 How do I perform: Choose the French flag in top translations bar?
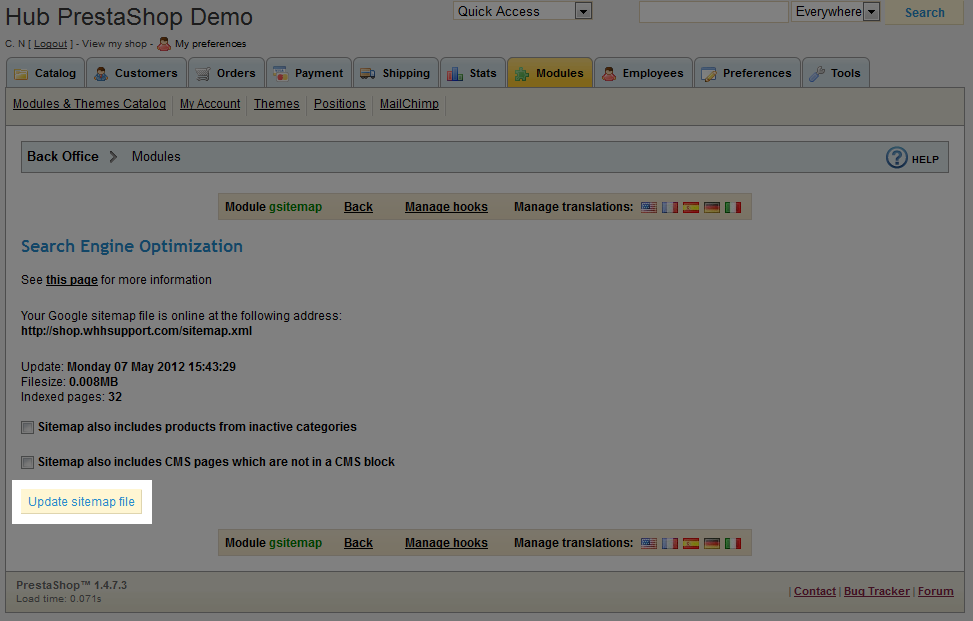point(670,207)
